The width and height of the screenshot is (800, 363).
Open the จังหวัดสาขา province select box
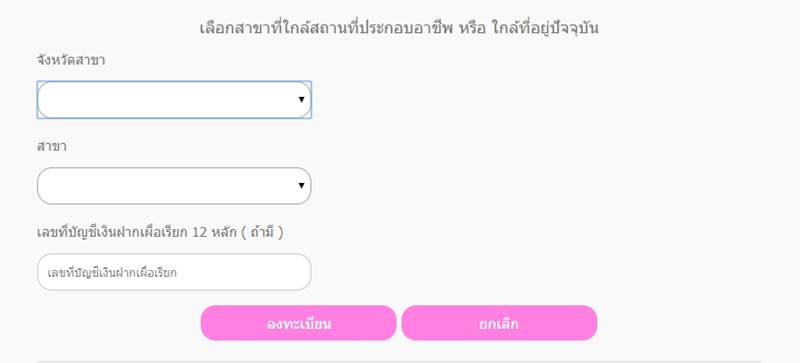(174, 100)
